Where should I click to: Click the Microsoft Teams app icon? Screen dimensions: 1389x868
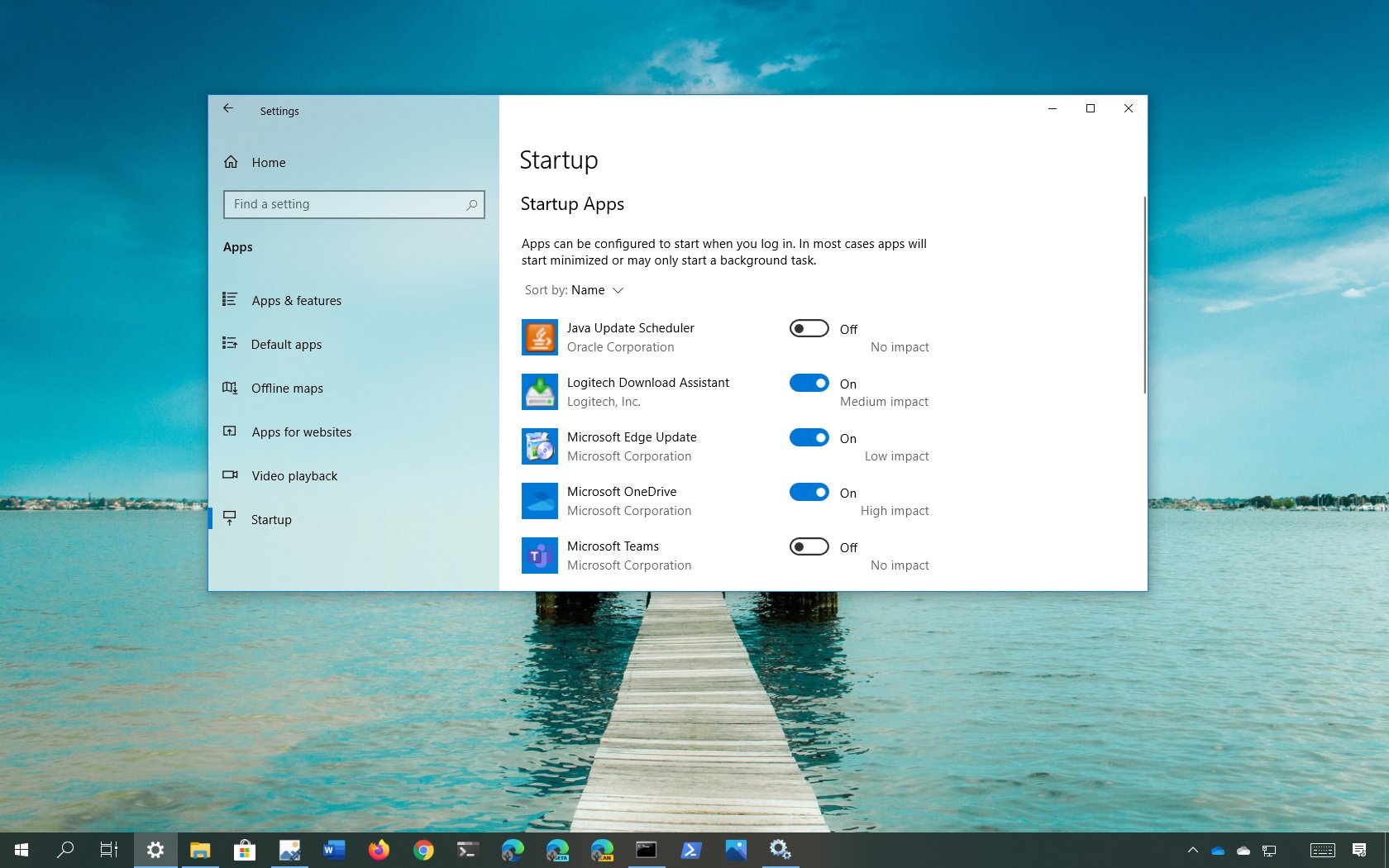pyautogui.click(x=540, y=556)
